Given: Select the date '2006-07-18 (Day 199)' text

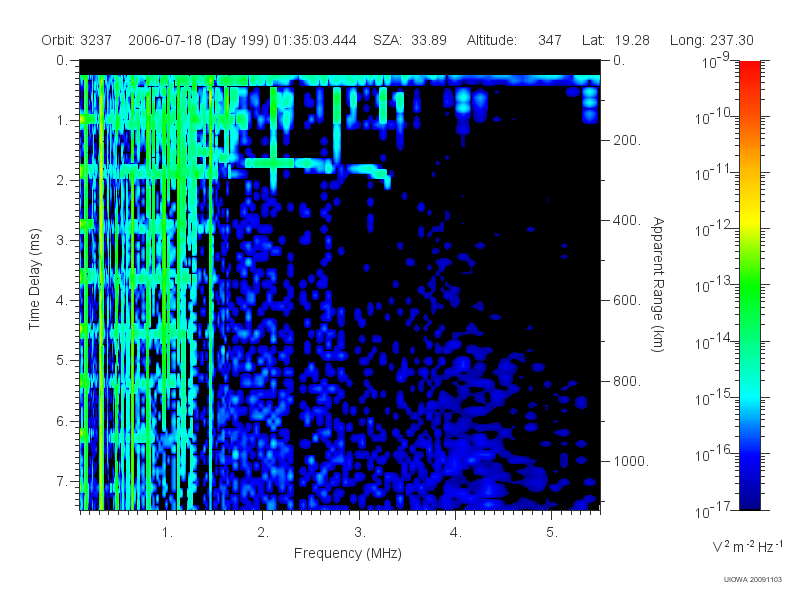Looking at the screenshot, I should (x=198, y=40).
